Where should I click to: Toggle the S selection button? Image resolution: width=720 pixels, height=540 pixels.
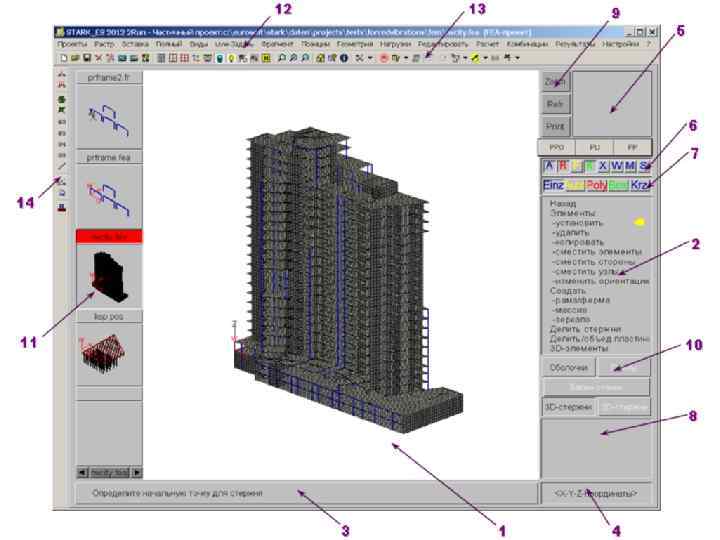pos(644,166)
